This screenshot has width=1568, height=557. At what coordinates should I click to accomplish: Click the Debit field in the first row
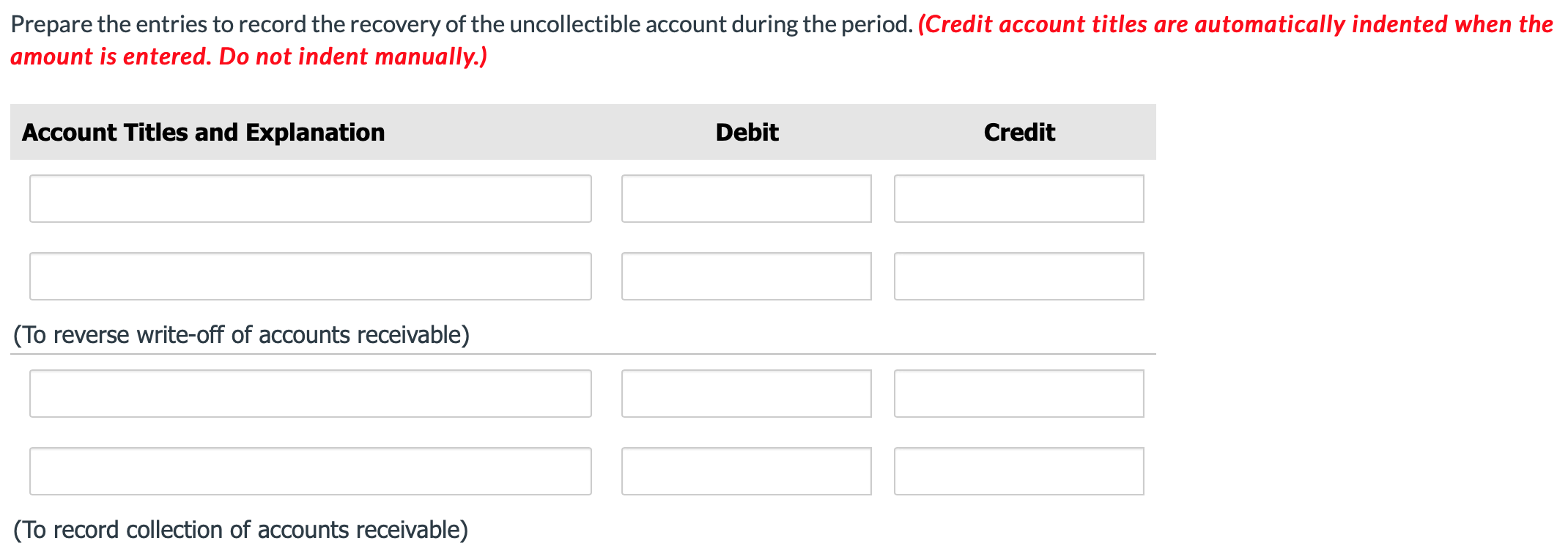pyautogui.click(x=746, y=199)
